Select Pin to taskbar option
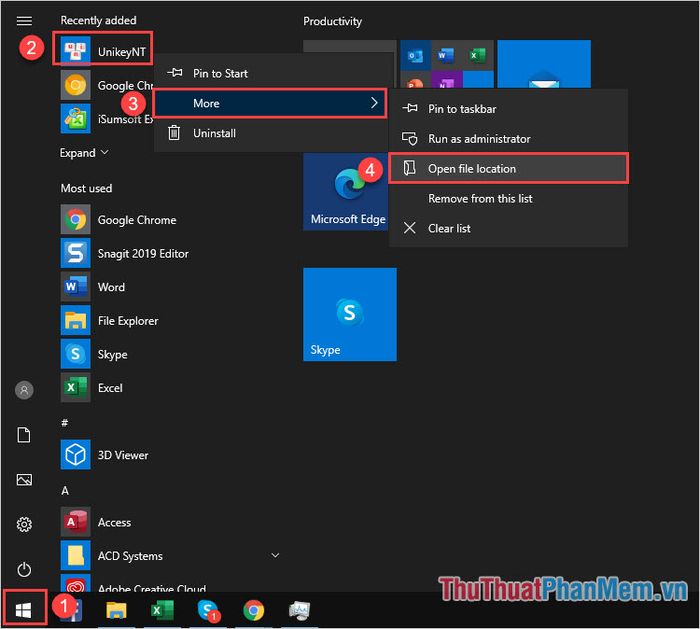Screen dimensions: 700x629 (x=461, y=109)
